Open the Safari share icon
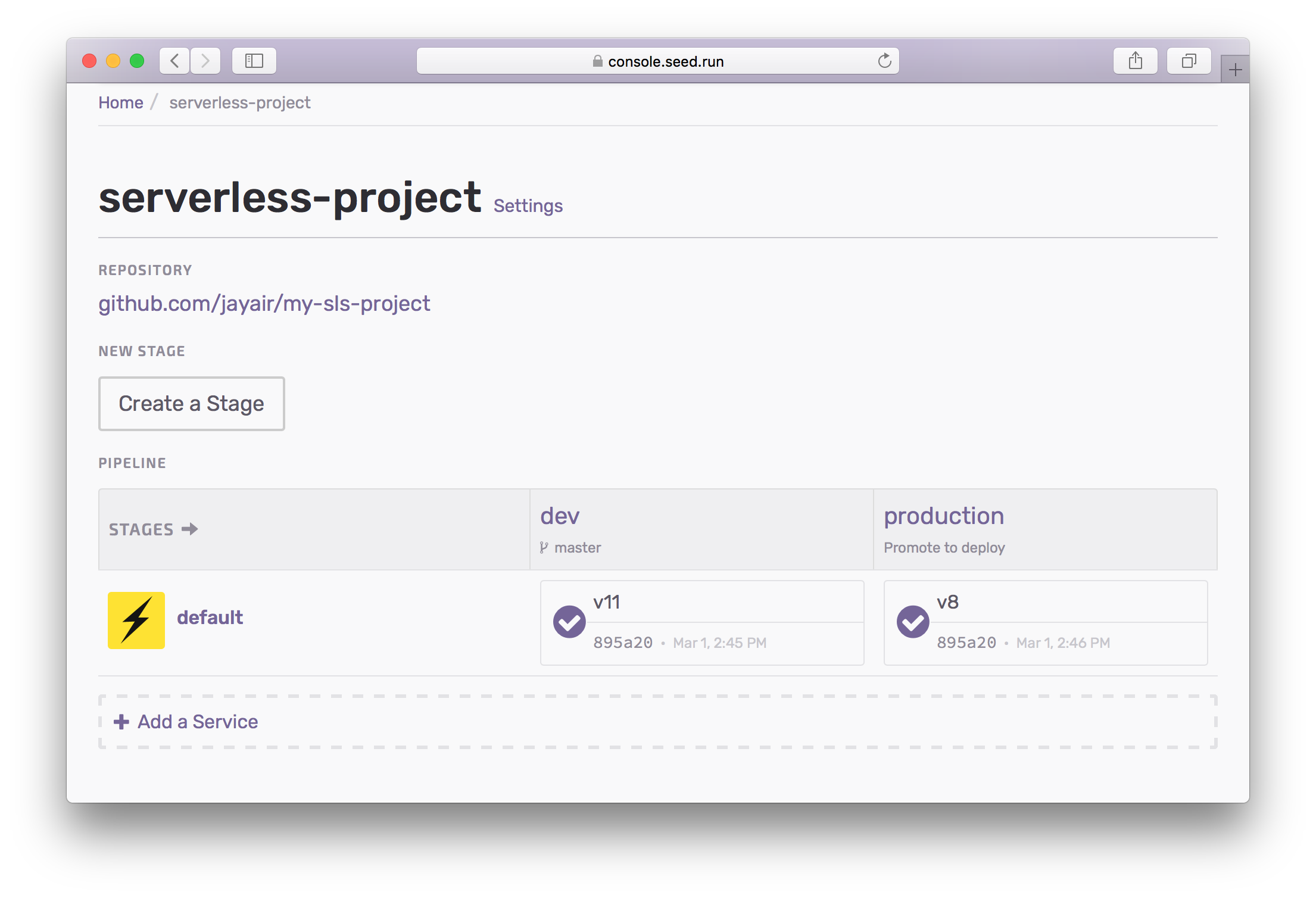 1135,61
